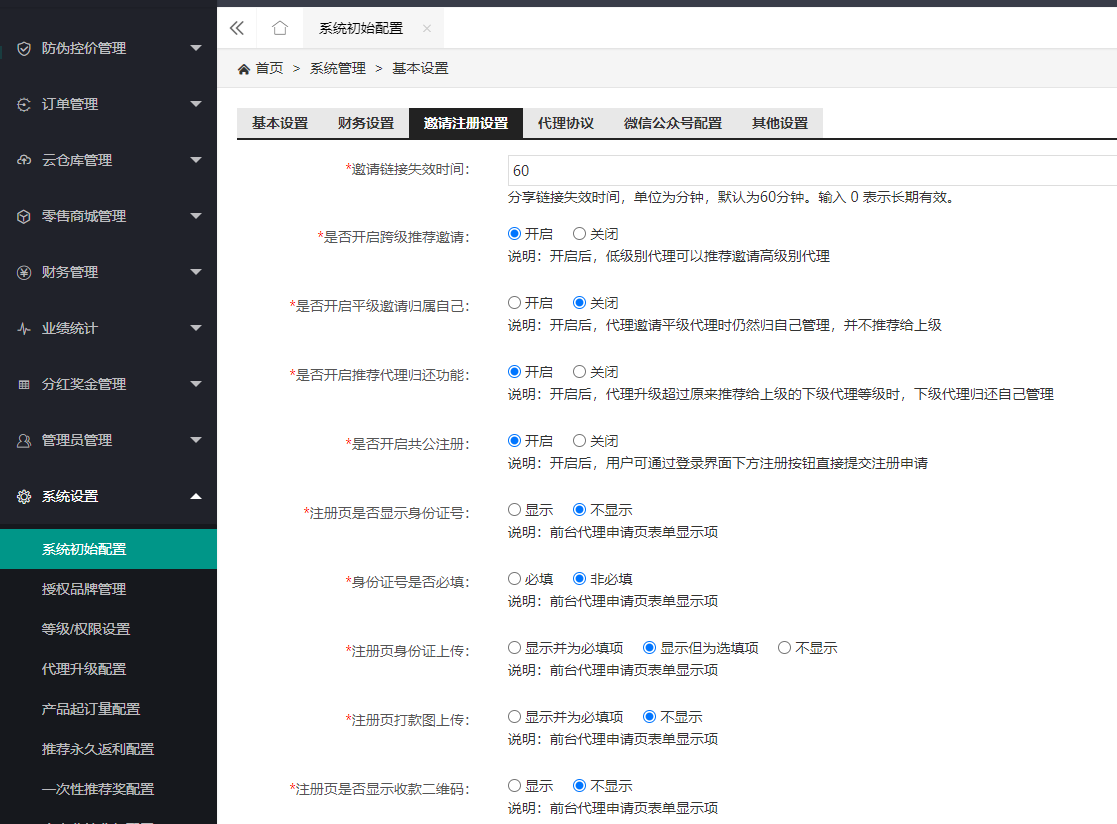Choose 显示并为必填项 for 注册页身份证上传
Screen dimensions: 1117x824
coord(514,648)
